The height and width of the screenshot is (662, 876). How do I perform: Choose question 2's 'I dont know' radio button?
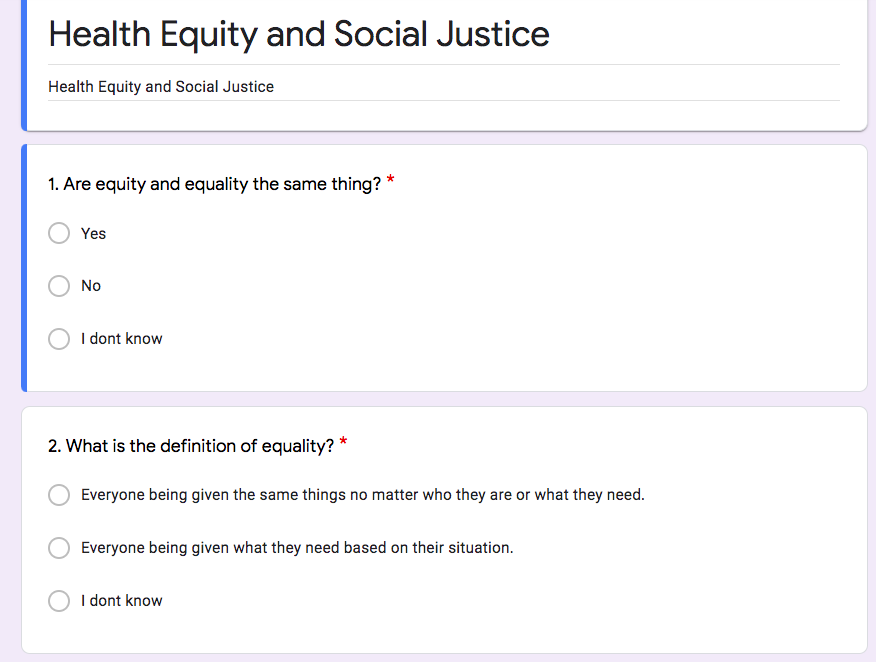[59, 601]
